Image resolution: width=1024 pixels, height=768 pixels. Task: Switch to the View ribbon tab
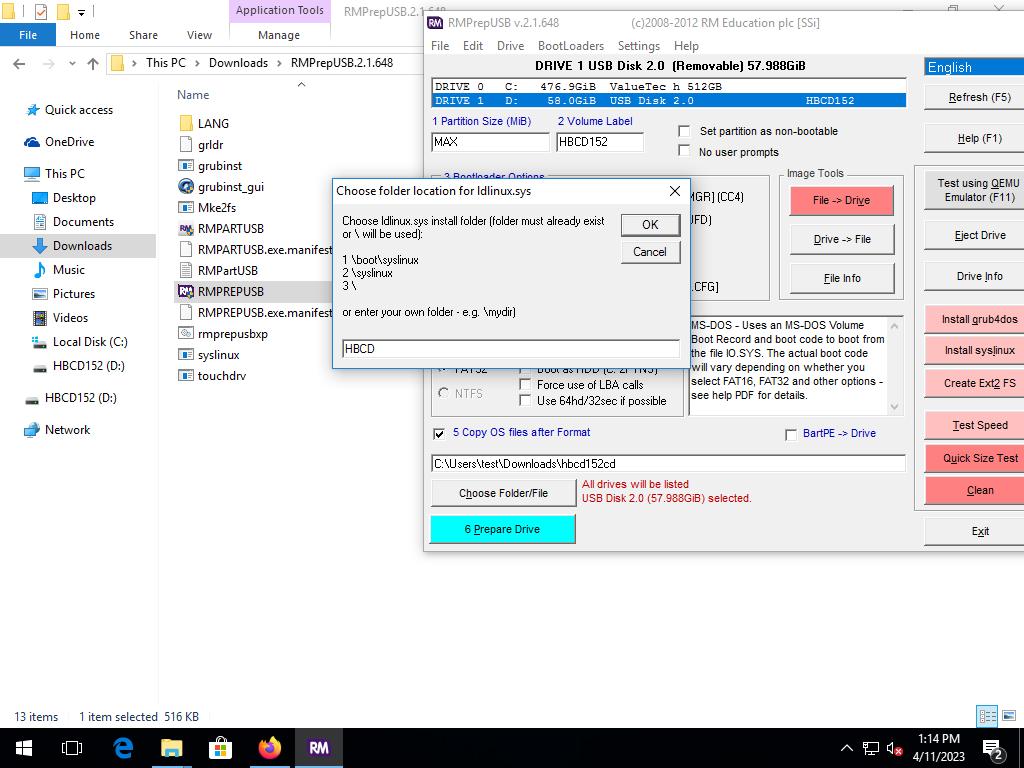pyautogui.click(x=199, y=35)
